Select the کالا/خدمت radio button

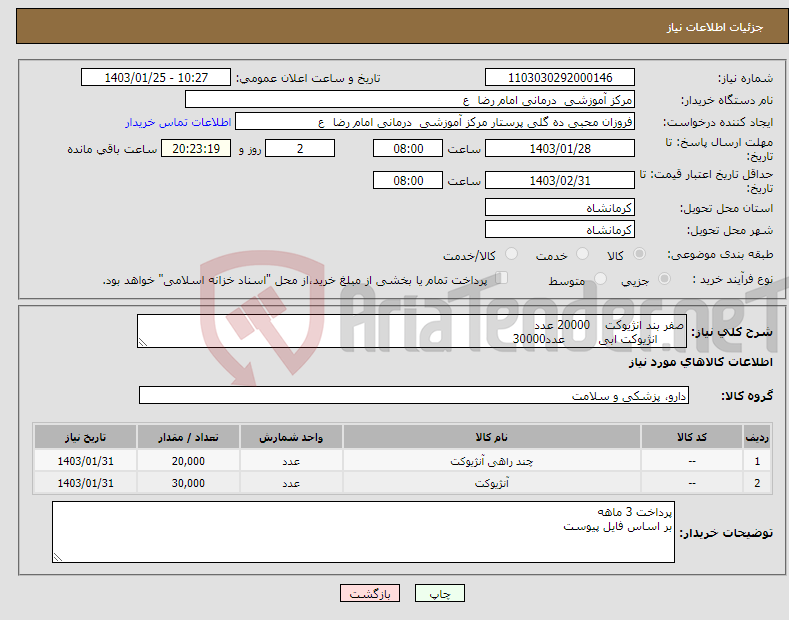(511, 254)
